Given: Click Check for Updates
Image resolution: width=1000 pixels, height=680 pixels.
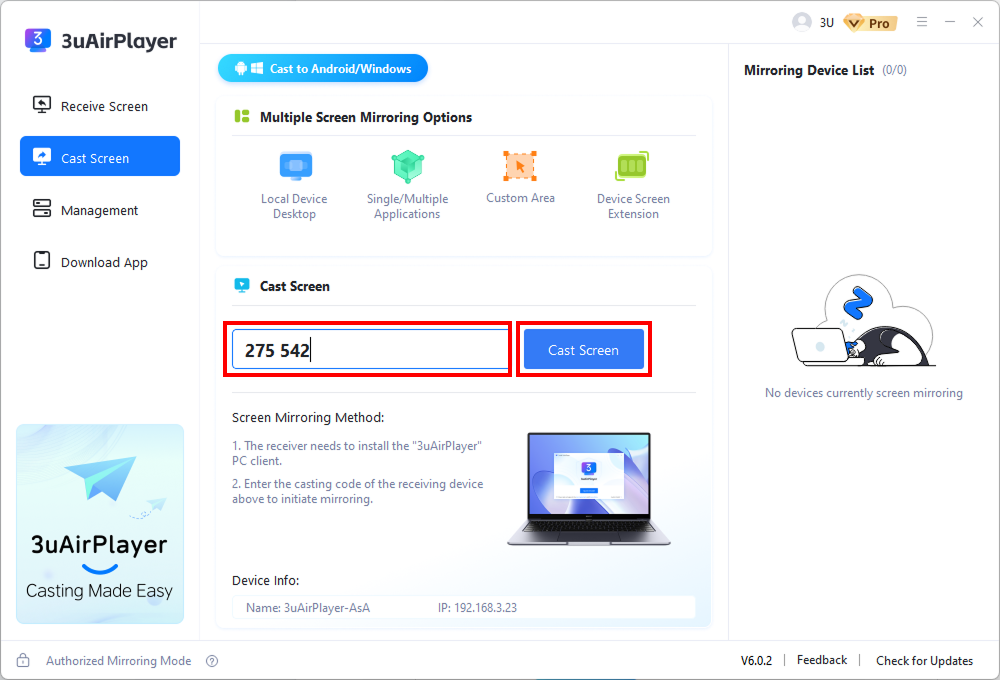Looking at the screenshot, I should pos(923,660).
